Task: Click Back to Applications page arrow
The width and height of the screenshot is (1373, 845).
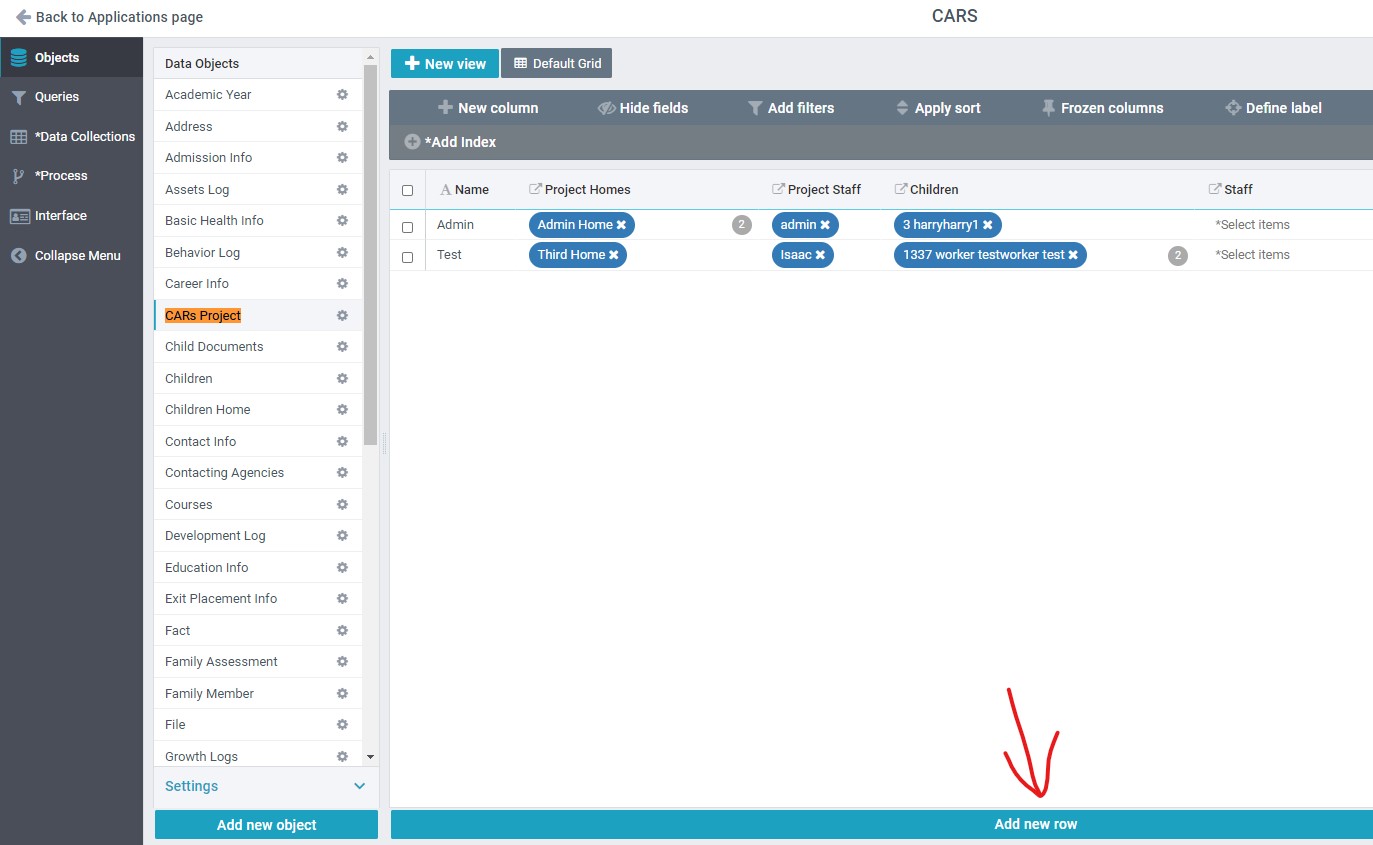Action: [x=23, y=17]
